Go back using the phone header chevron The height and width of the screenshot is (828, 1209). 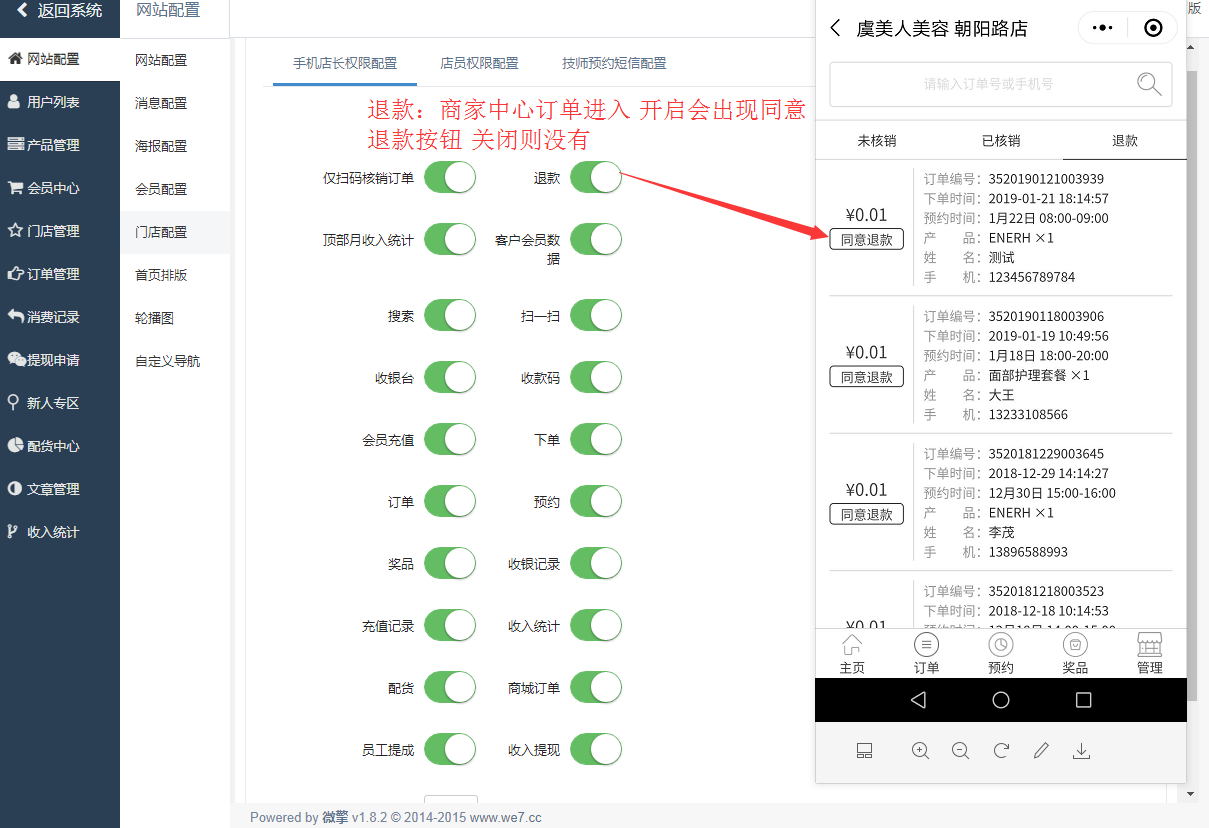point(836,28)
